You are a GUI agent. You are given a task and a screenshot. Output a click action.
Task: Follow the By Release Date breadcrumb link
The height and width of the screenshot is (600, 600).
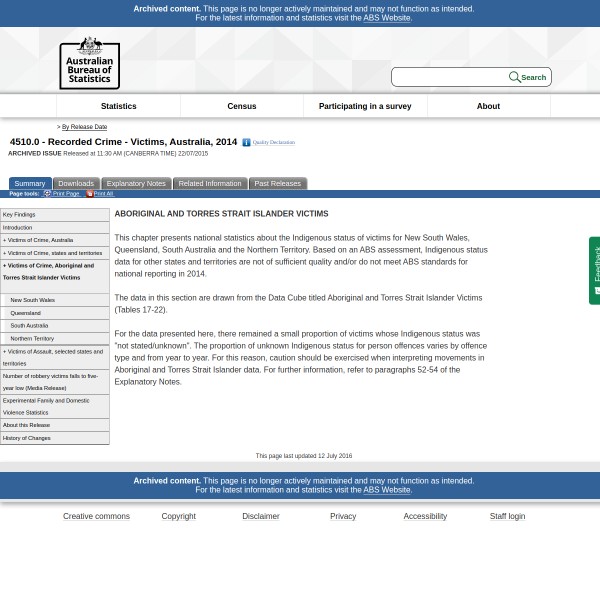tap(84, 127)
